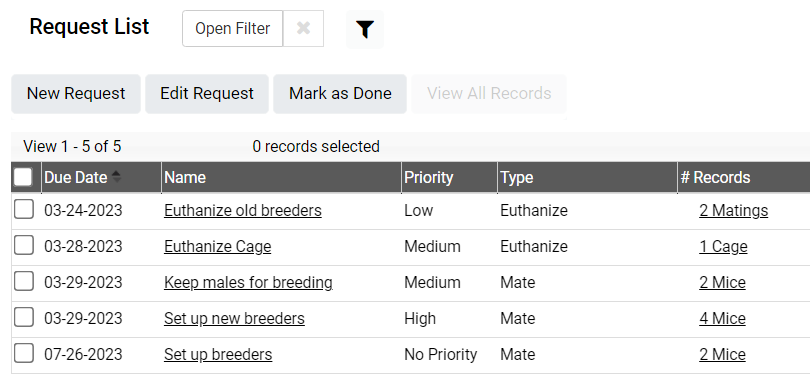Check the 07-26-2023 row checkbox
The width and height of the screenshot is (810, 384).
tap(24, 354)
